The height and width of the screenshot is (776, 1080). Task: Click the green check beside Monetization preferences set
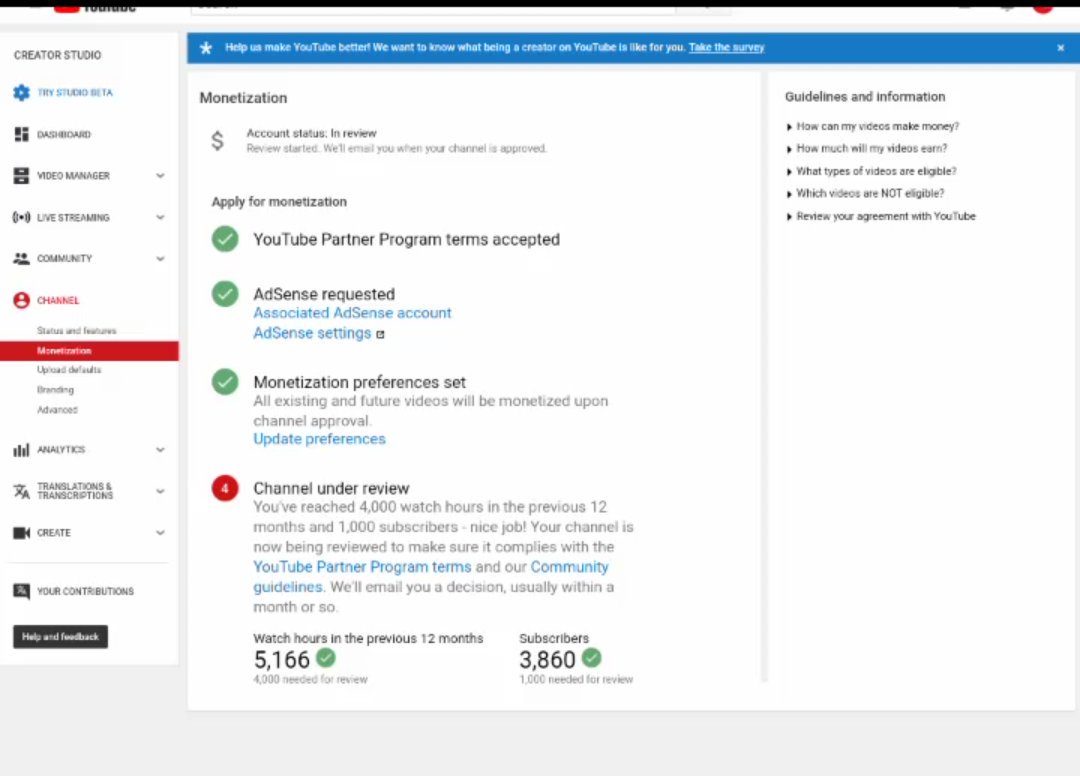coord(225,381)
